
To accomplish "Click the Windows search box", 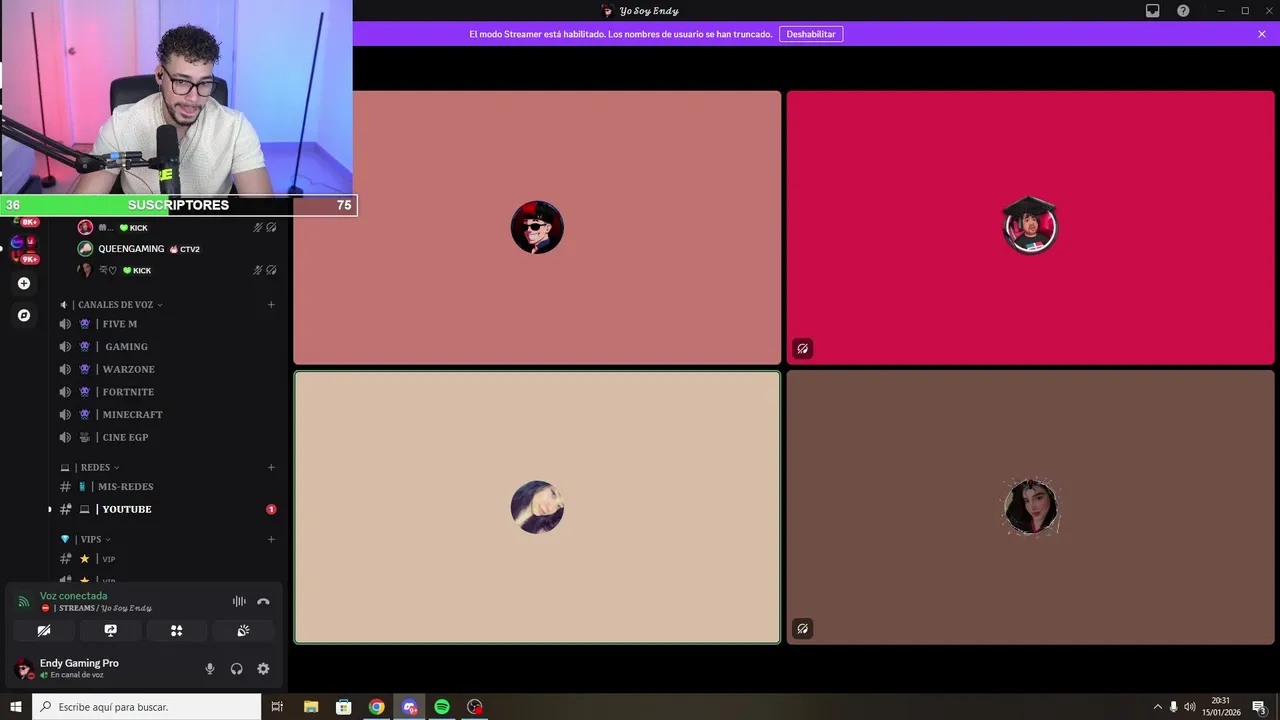I will pos(147,707).
